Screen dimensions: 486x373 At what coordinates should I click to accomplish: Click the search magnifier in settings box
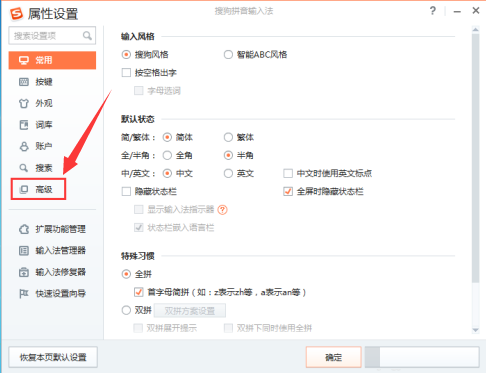pyautogui.click(x=87, y=35)
